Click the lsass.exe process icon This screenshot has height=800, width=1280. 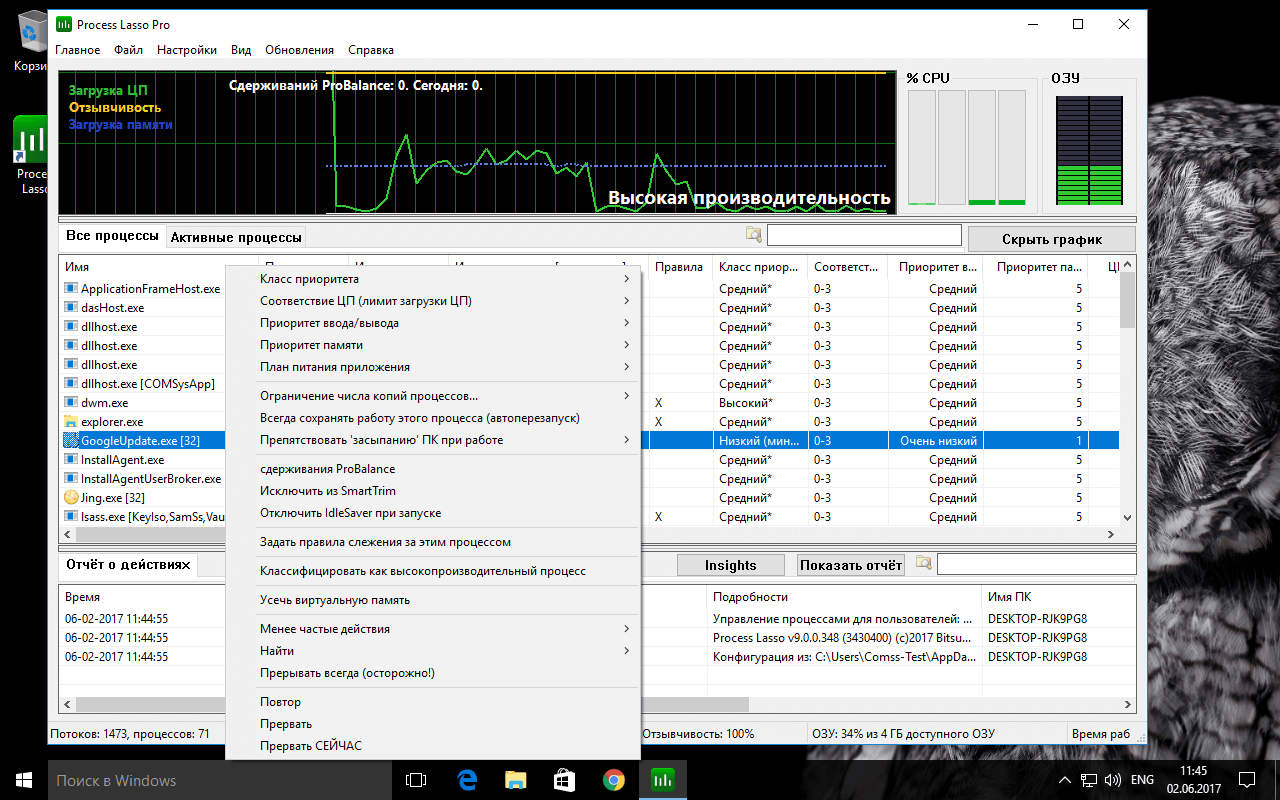[x=71, y=516]
